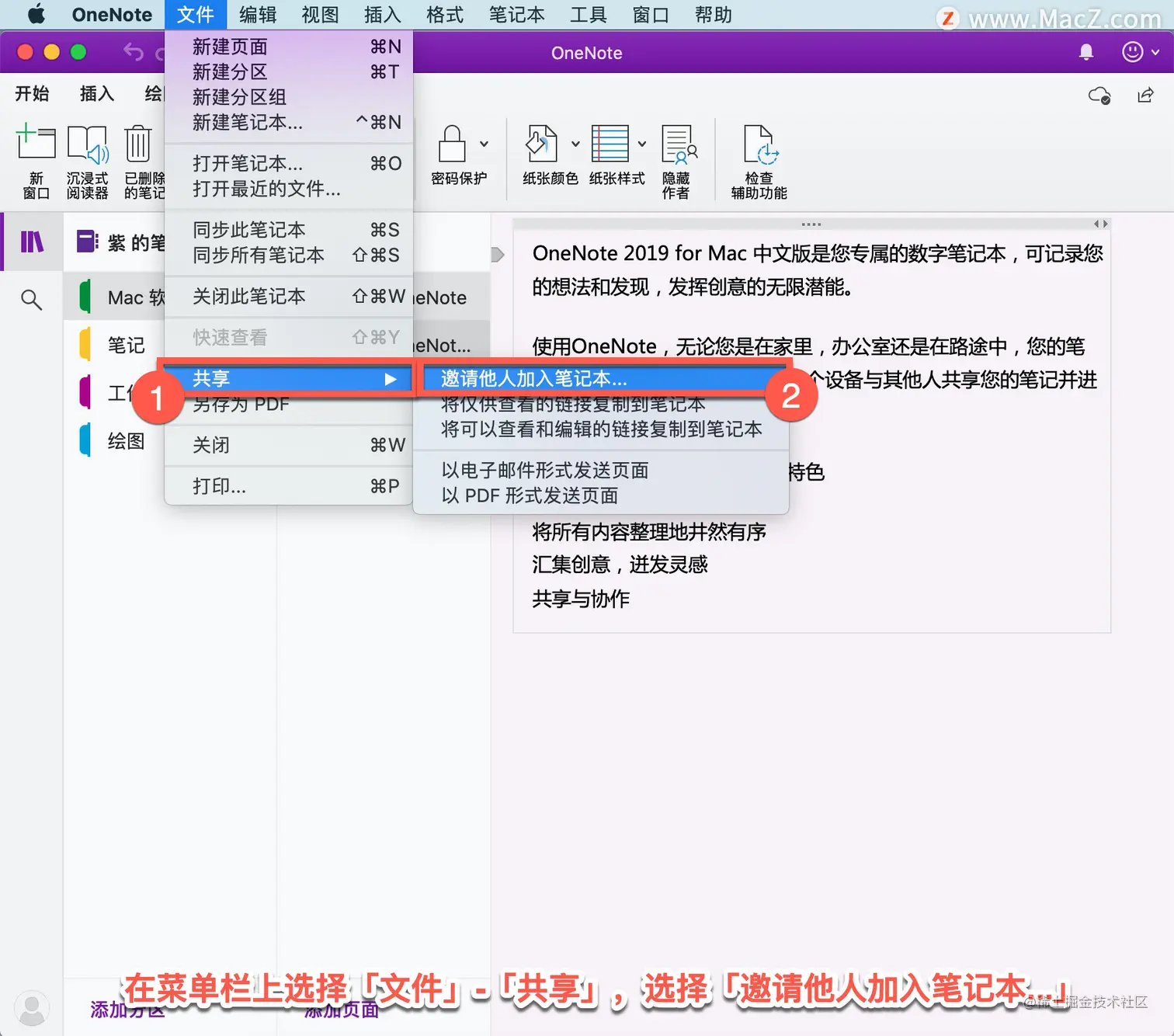Image resolution: width=1174 pixels, height=1036 pixels.
Task: Click the share icon in ribbon corner
Action: pyautogui.click(x=1145, y=95)
